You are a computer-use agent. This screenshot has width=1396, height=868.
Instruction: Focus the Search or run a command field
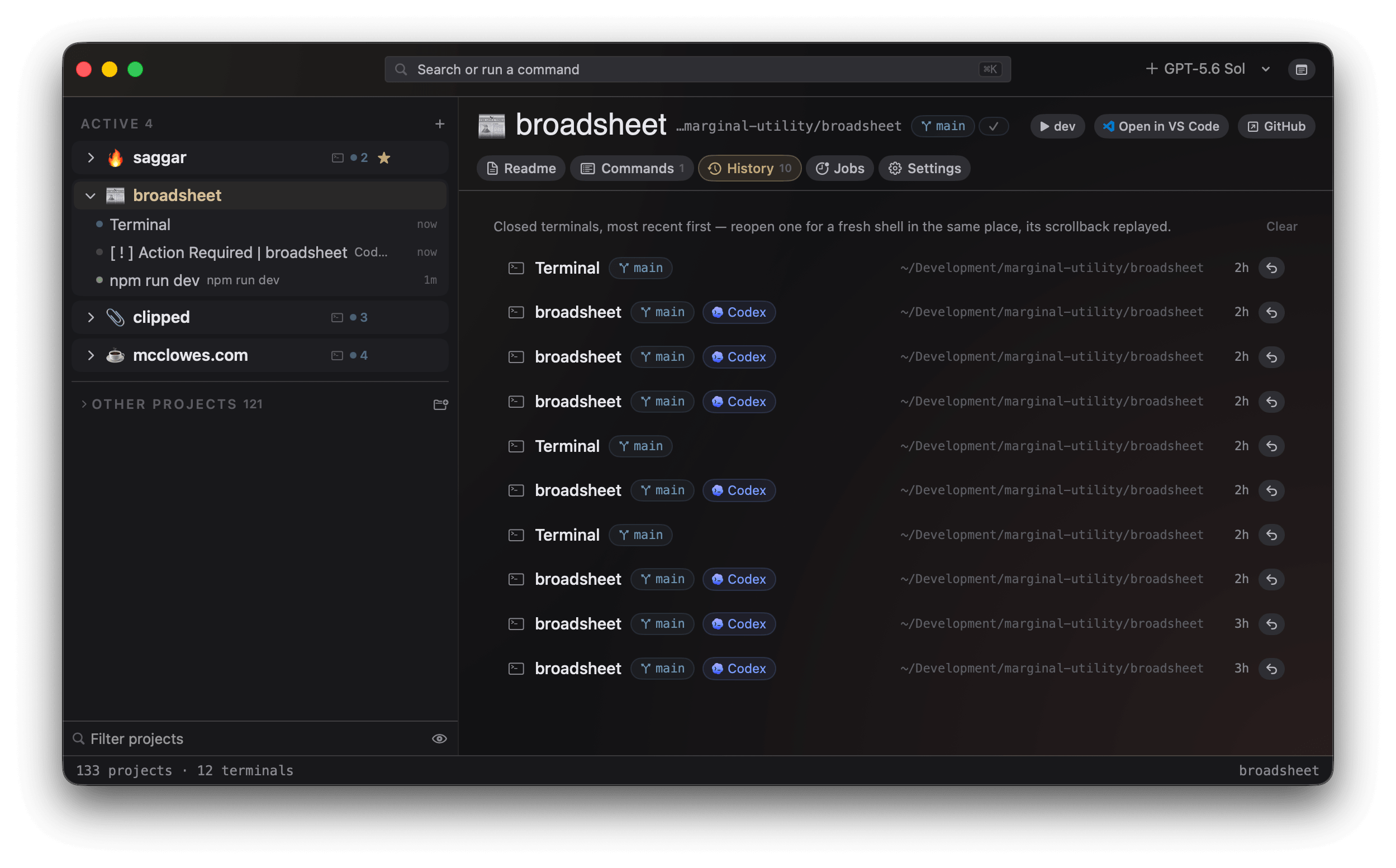point(697,69)
